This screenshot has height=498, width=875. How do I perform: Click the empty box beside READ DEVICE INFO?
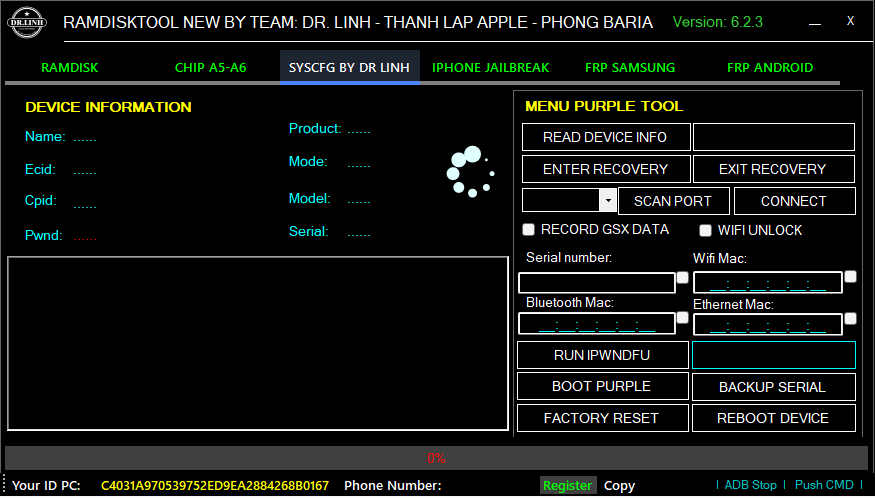pos(773,137)
